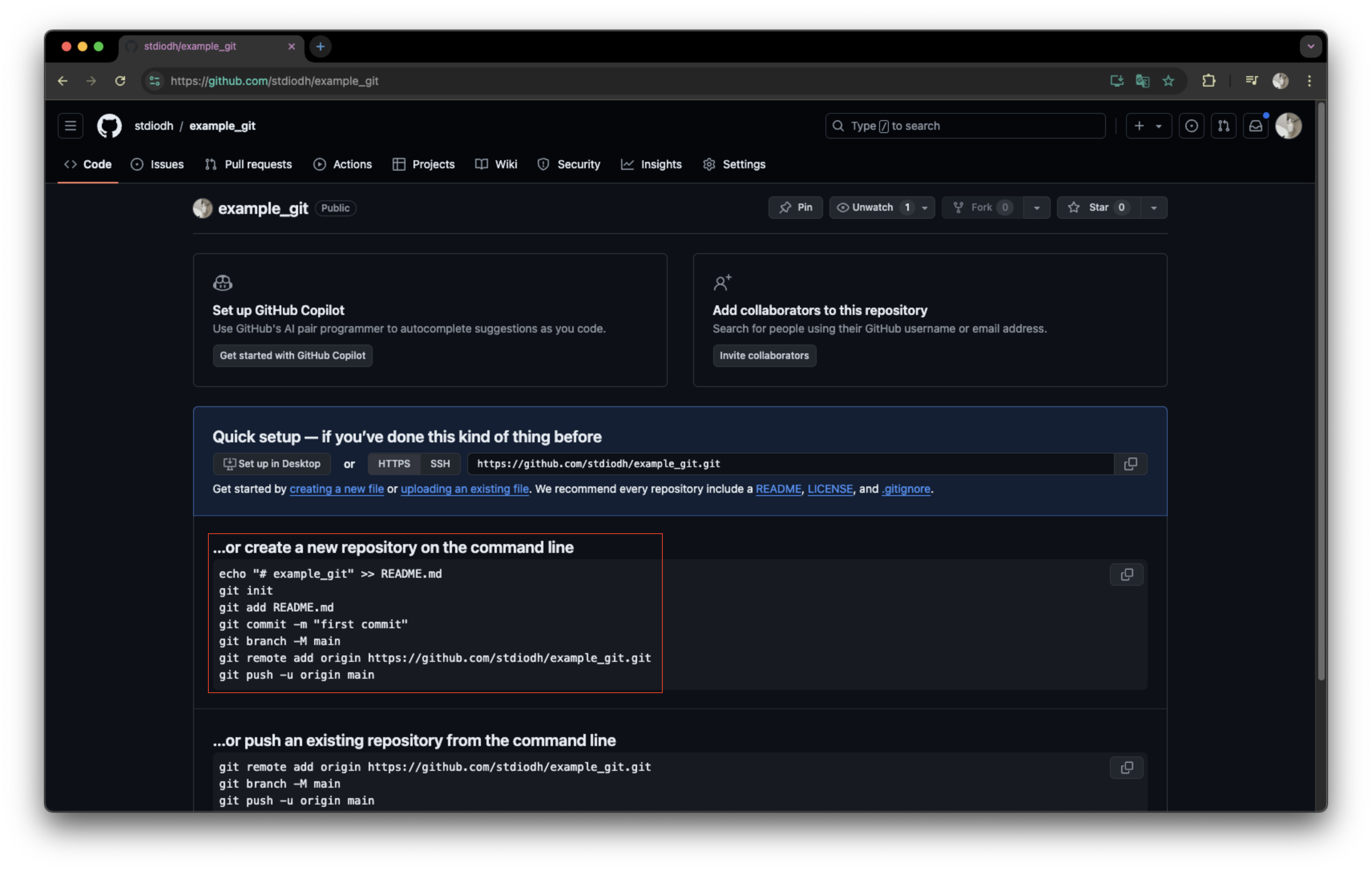Click Invite collaborators button

click(x=763, y=355)
